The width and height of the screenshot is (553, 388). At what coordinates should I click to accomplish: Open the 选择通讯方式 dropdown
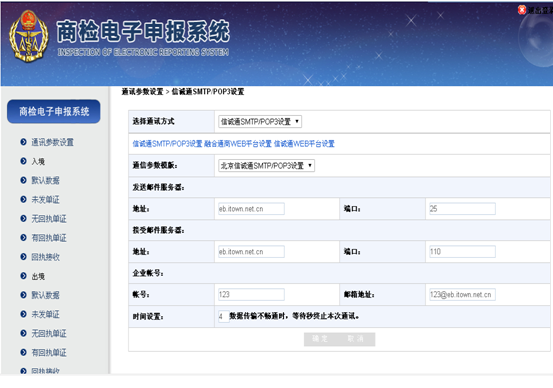tap(260, 122)
